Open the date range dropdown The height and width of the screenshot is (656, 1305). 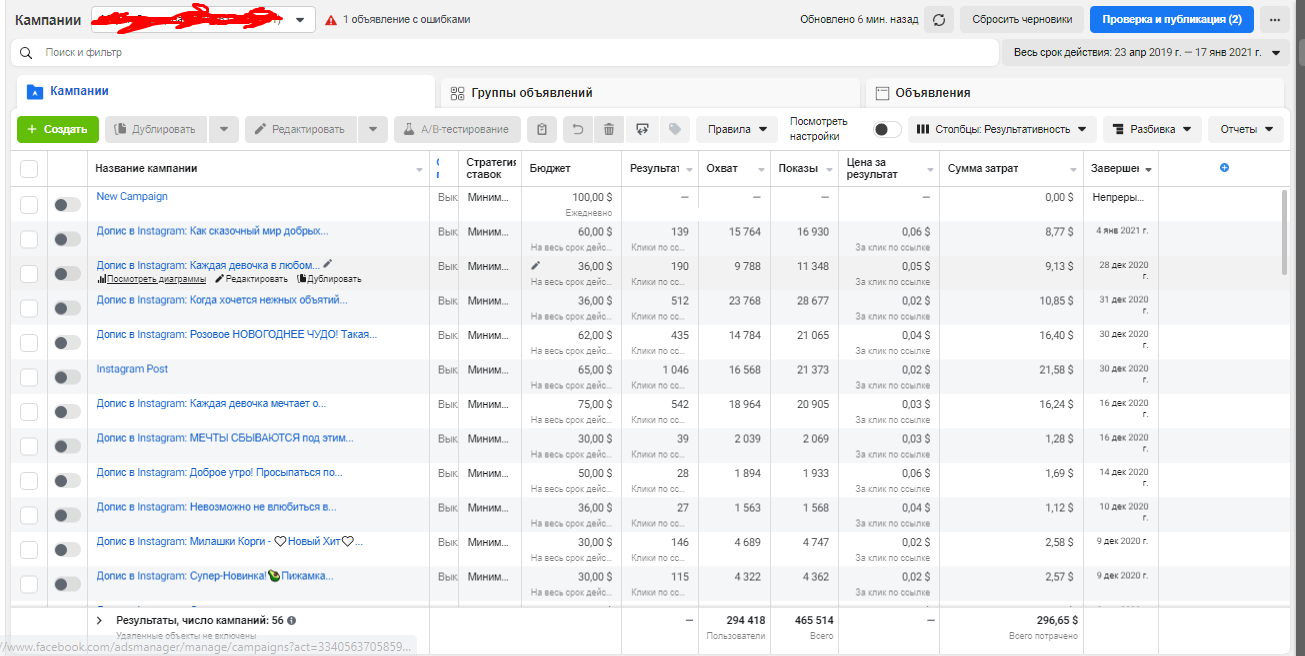pyautogui.click(x=1146, y=52)
